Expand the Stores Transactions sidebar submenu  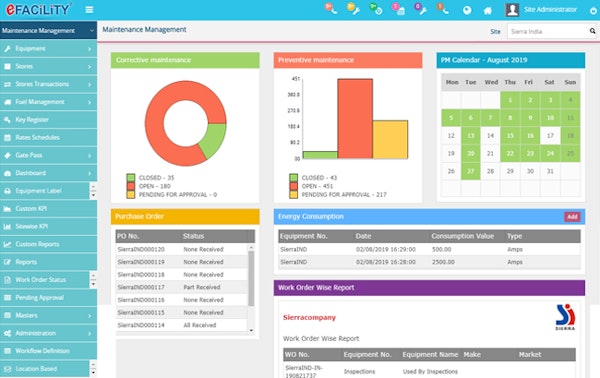click(90, 85)
